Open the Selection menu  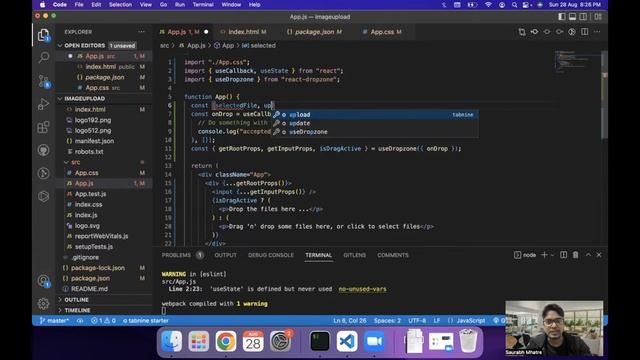[120, 5]
